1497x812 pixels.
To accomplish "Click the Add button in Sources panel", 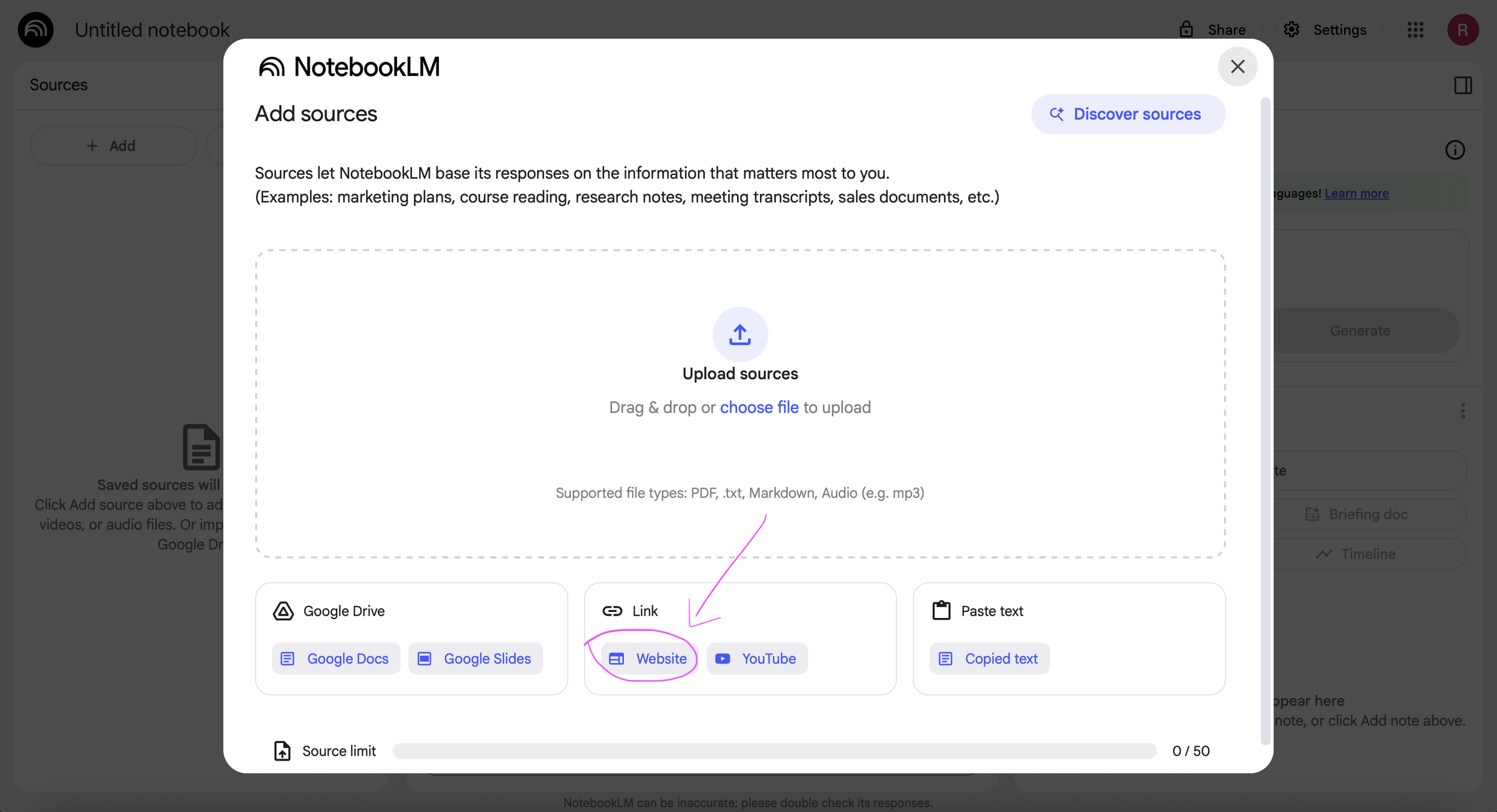I will tap(113, 146).
